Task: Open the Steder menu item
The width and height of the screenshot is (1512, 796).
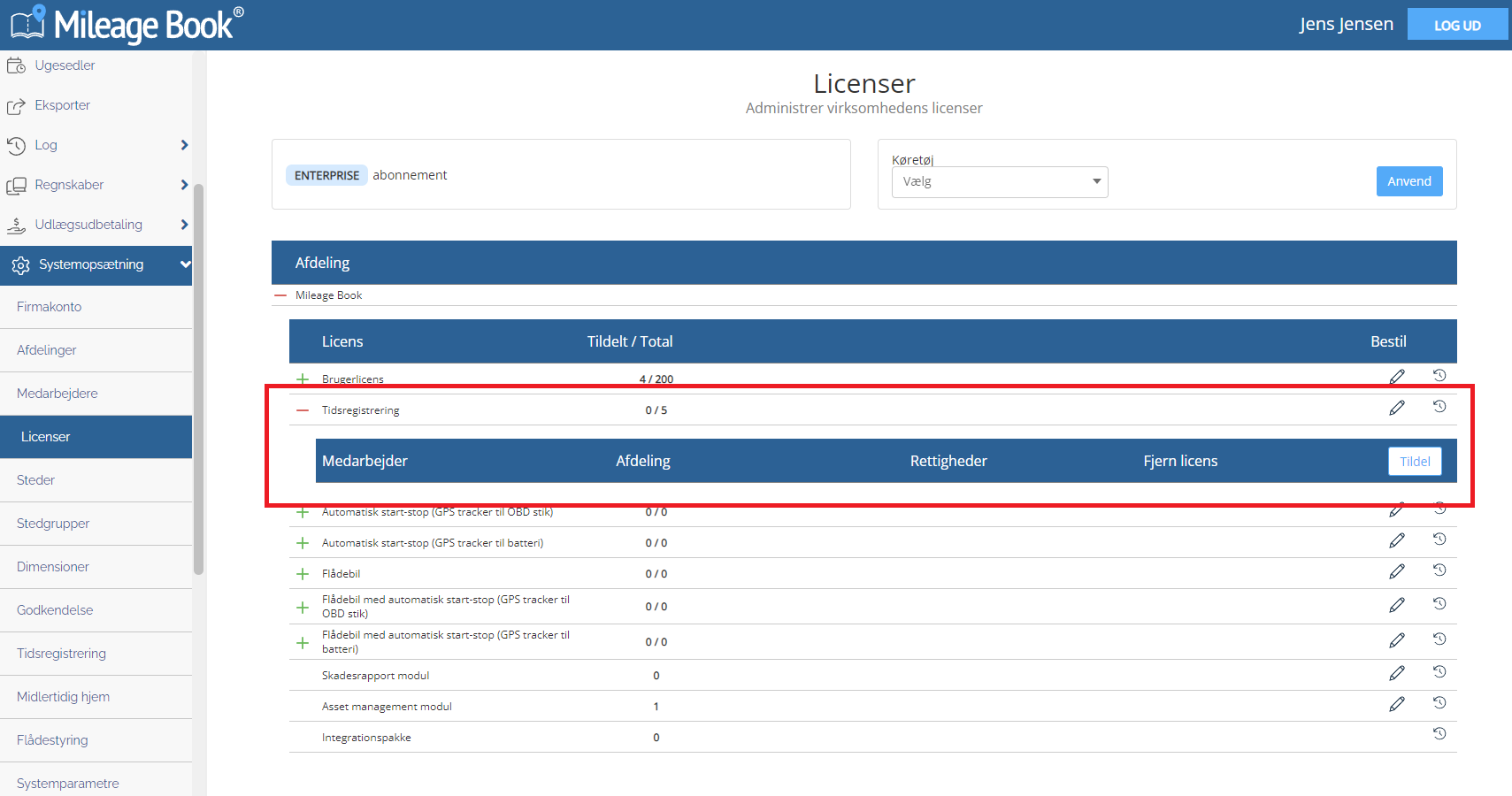Action: [96, 480]
